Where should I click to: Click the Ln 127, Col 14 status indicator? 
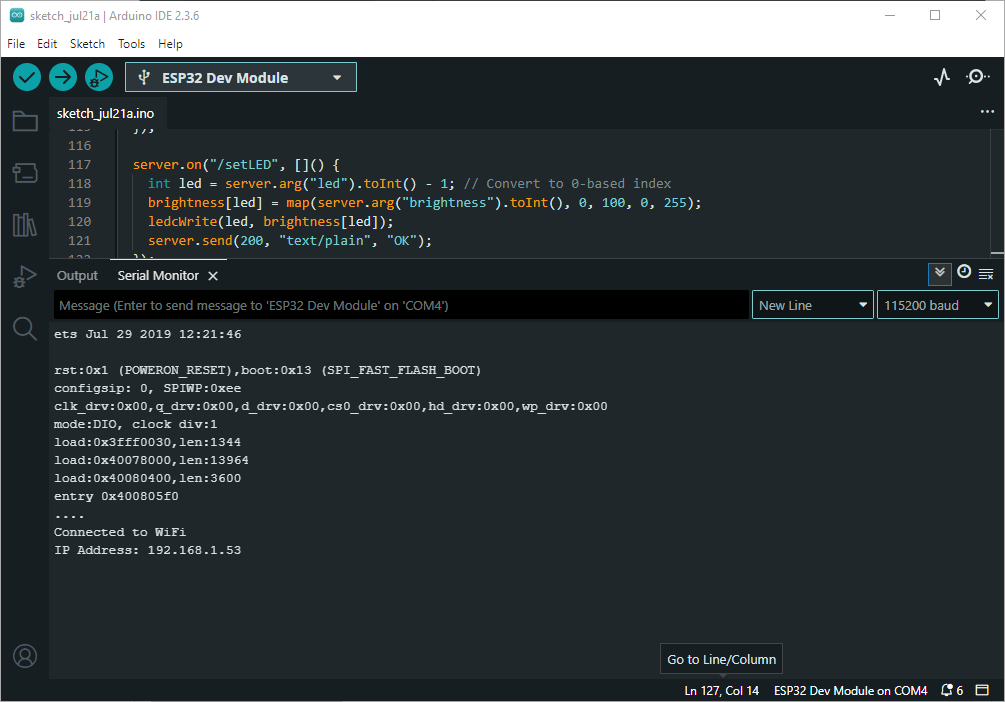pyautogui.click(x=721, y=690)
